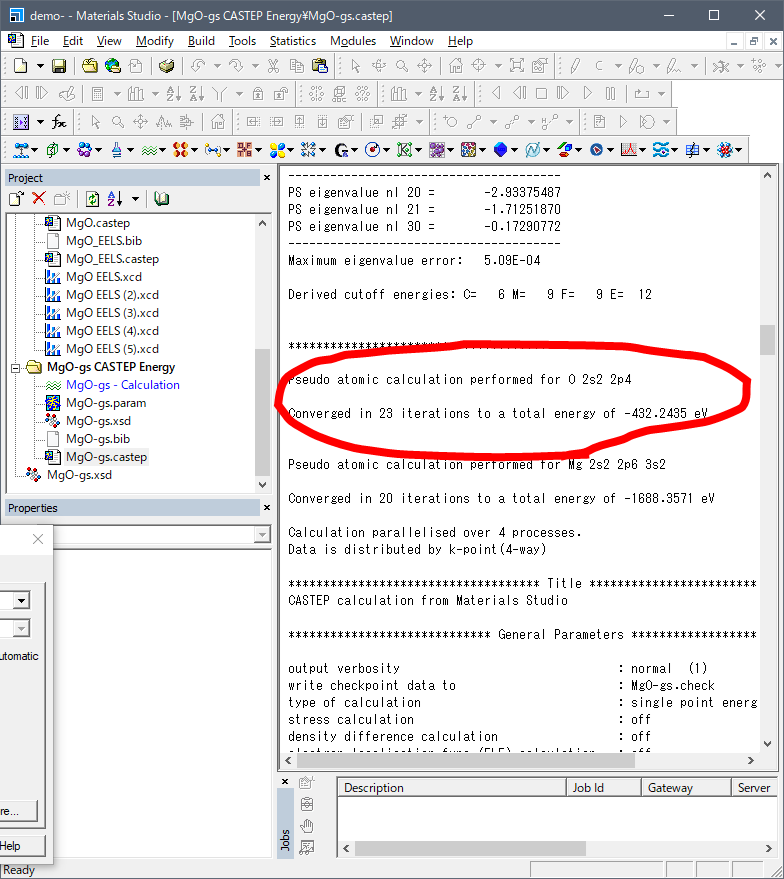Click the Refresh icon in Project panel

pos(92,198)
